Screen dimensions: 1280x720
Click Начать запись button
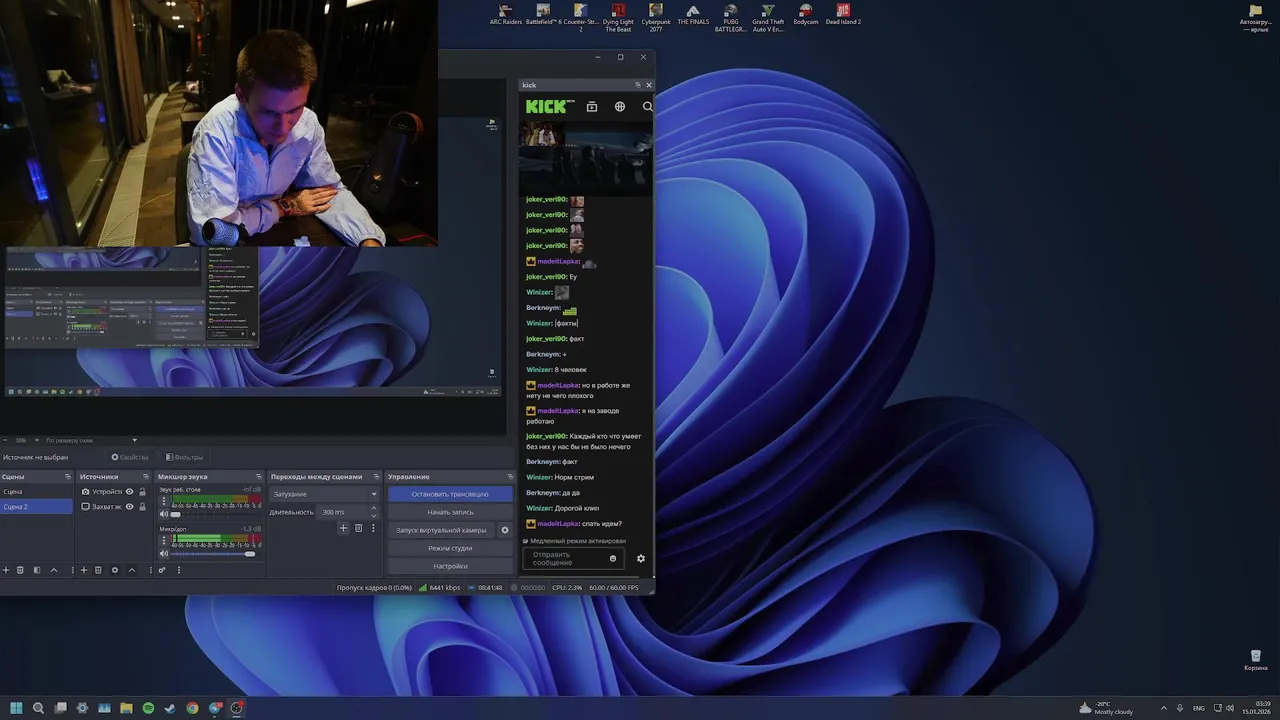click(x=450, y=512)
